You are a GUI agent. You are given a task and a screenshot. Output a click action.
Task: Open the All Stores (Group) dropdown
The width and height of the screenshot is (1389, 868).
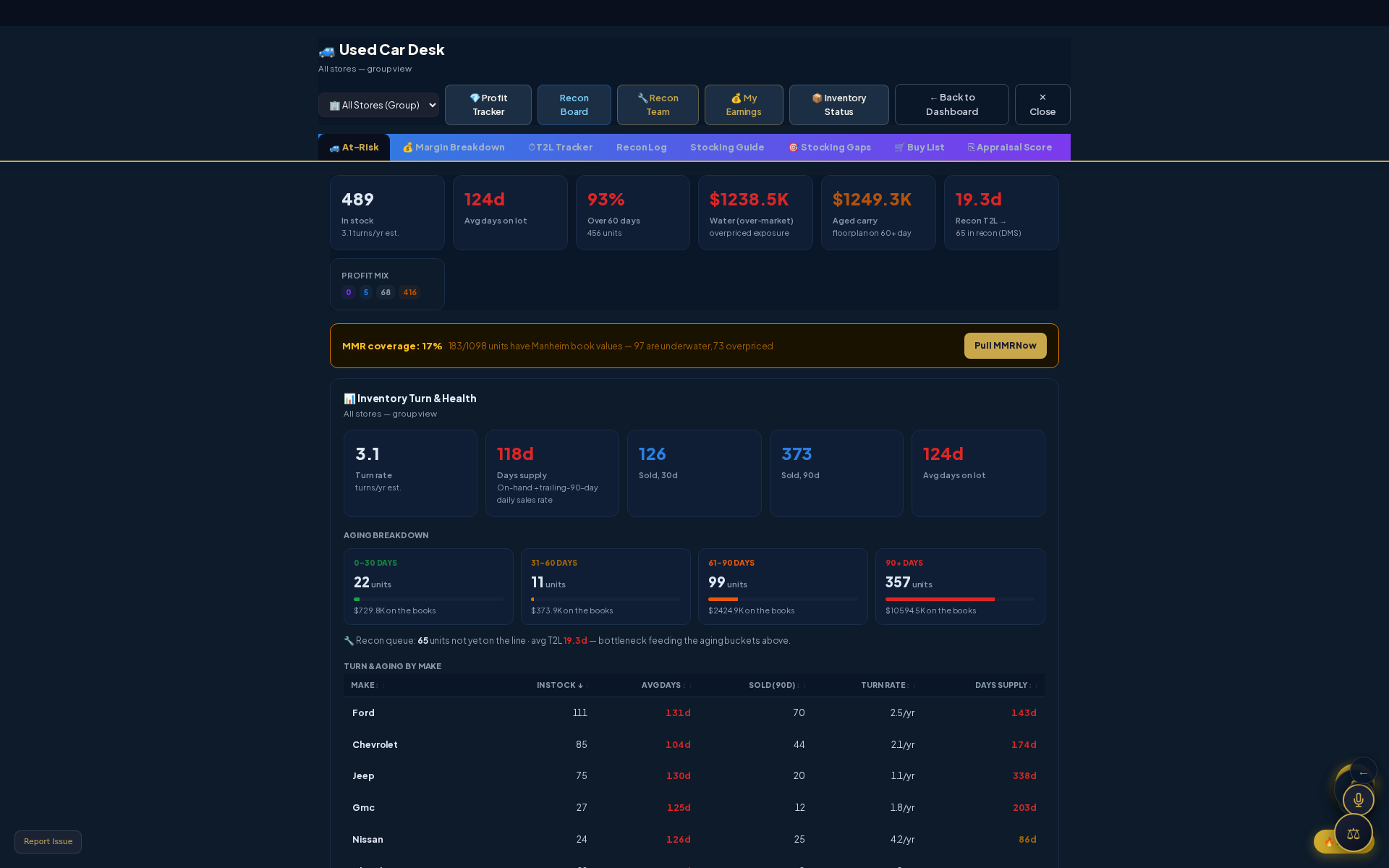click(x=378, y=105)
